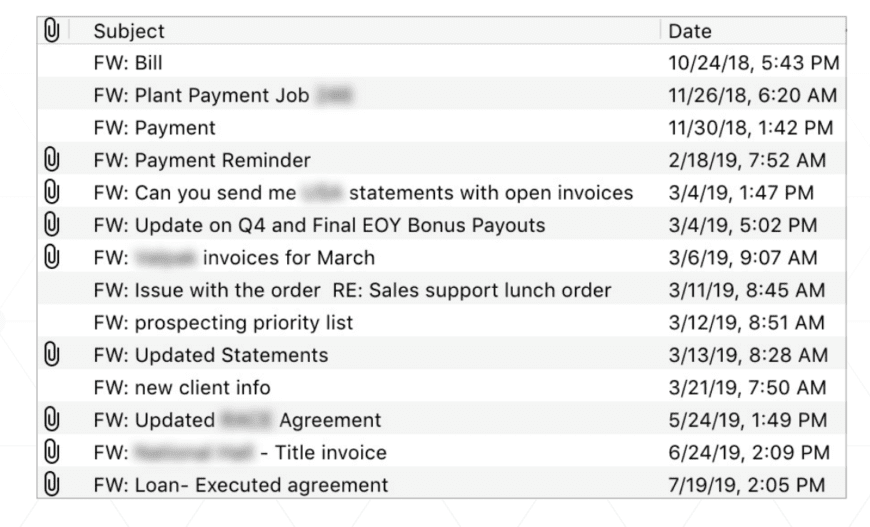Sort emails by Subject column header

(130, 32)
